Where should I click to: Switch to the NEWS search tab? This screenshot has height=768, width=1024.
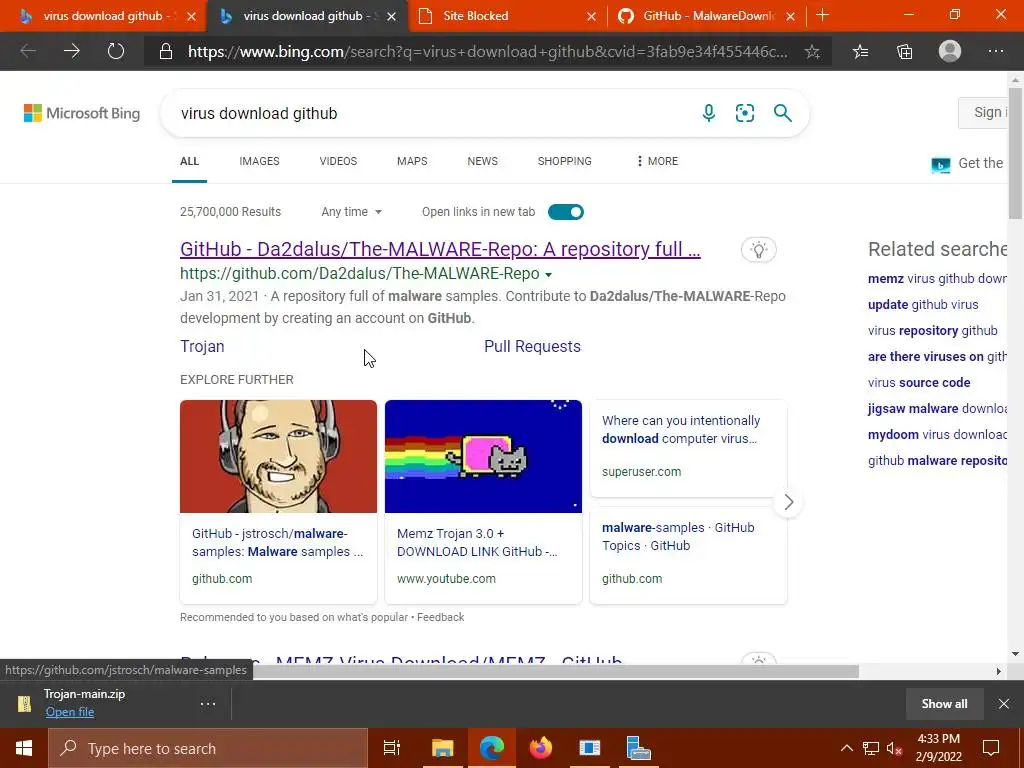483,161
